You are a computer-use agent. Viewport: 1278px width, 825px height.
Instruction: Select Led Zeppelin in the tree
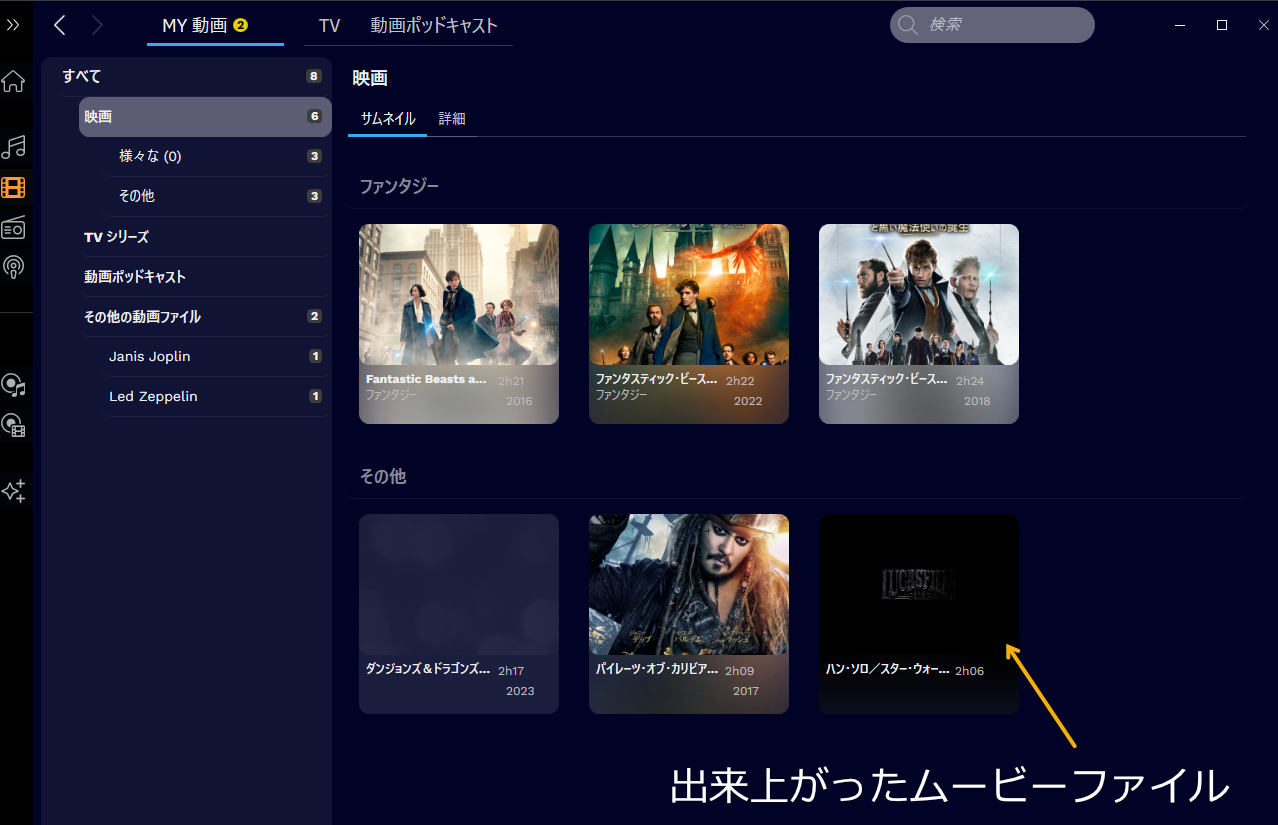[217, 397]
